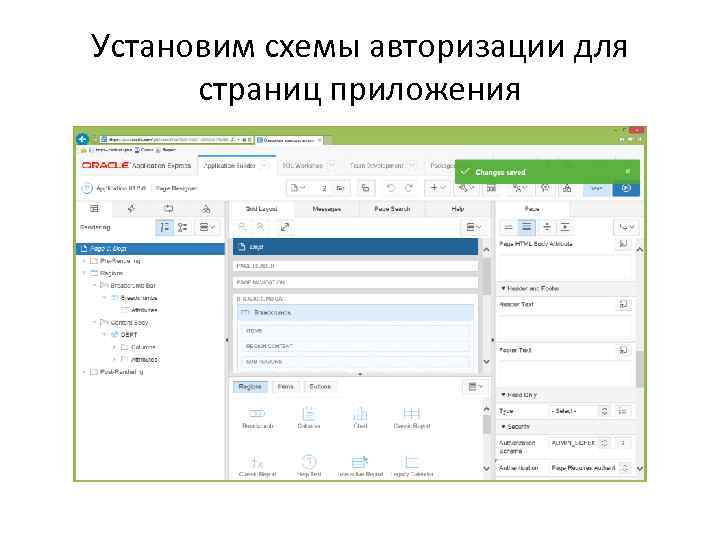Switch to the Grid Layout tab

coord(261,209)
